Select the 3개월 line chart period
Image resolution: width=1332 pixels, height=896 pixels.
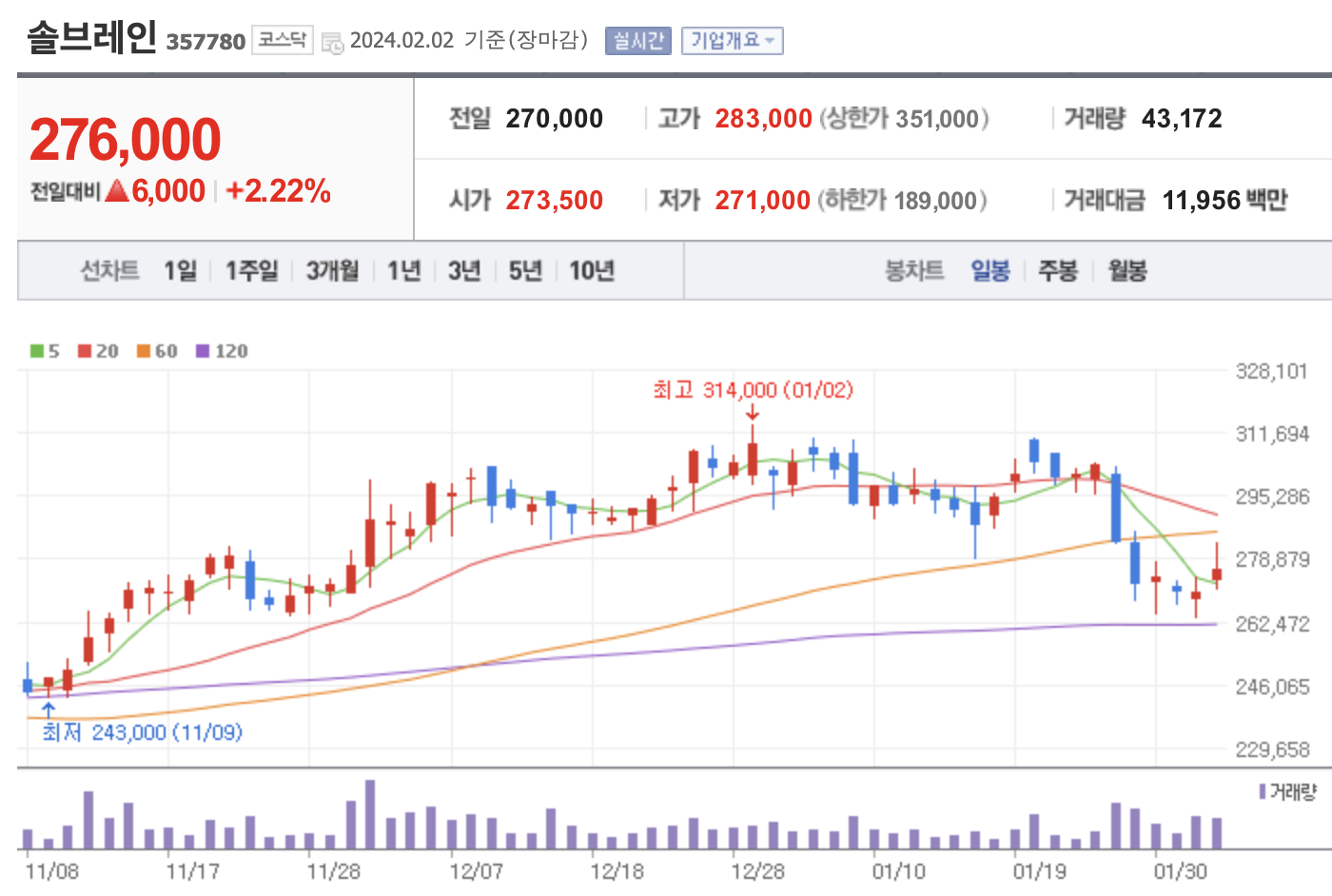pyautogui.click(x=332, y=271)
